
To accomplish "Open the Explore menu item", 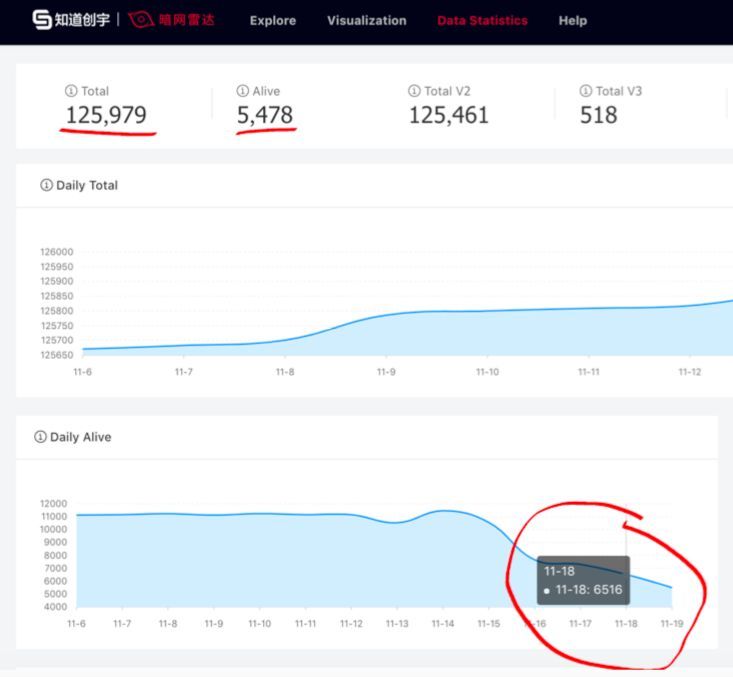I will point(273,20).
